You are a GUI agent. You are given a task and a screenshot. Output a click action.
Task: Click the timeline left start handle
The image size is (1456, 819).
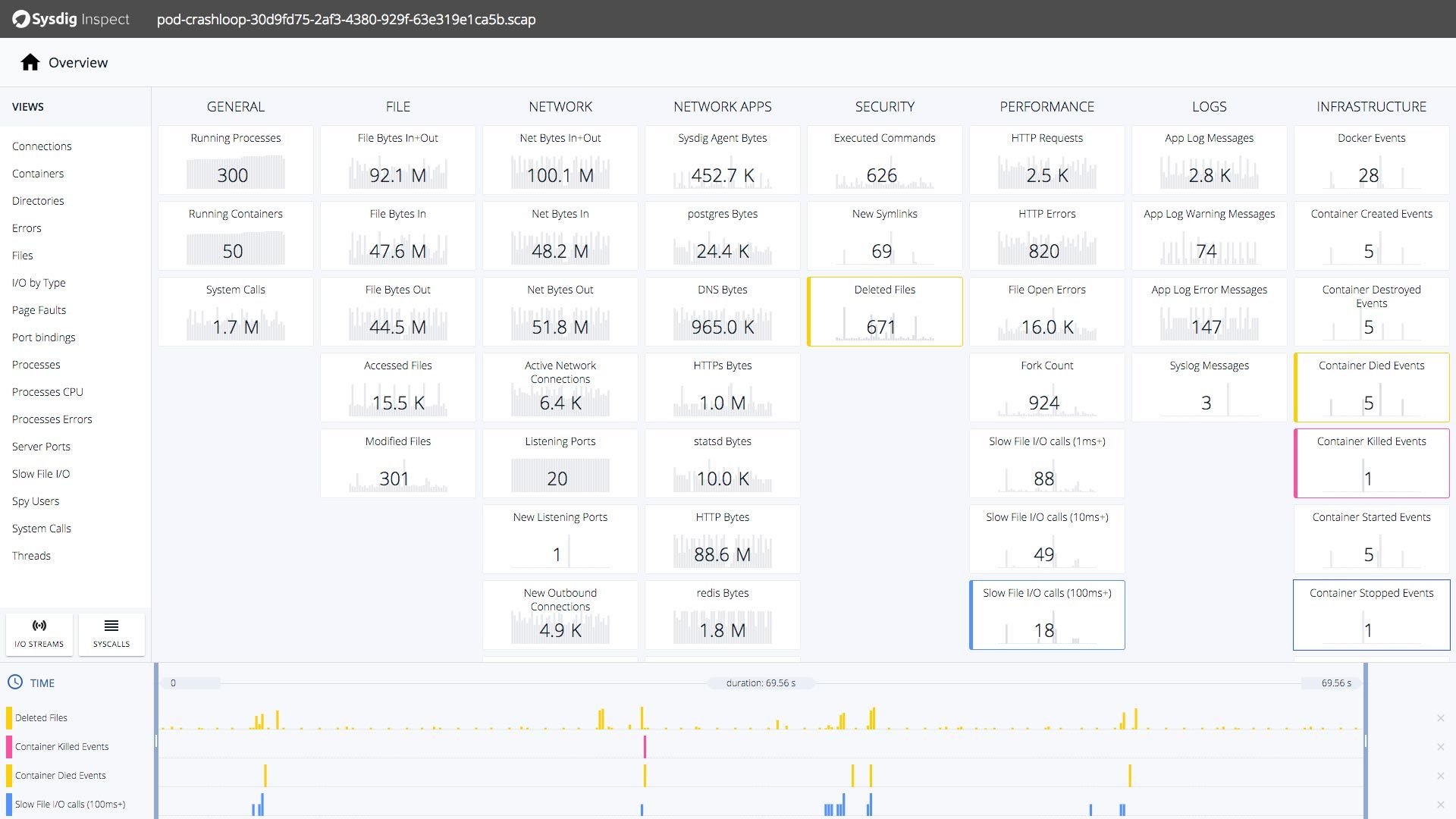(x=156, y=741)
